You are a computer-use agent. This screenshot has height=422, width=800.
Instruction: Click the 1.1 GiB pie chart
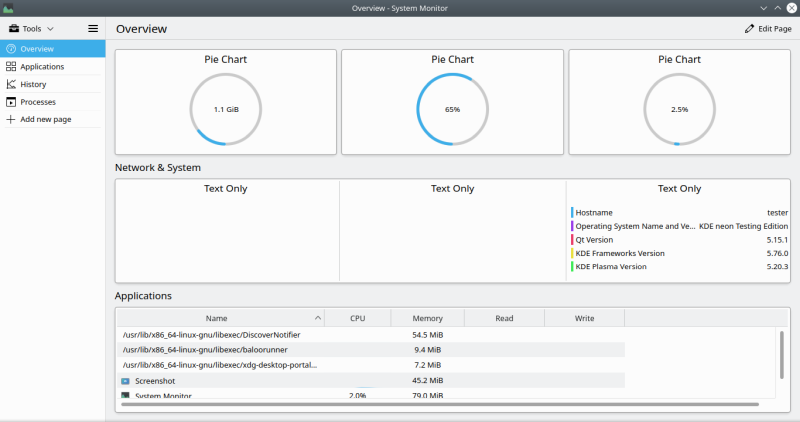(x=226, y=108)
